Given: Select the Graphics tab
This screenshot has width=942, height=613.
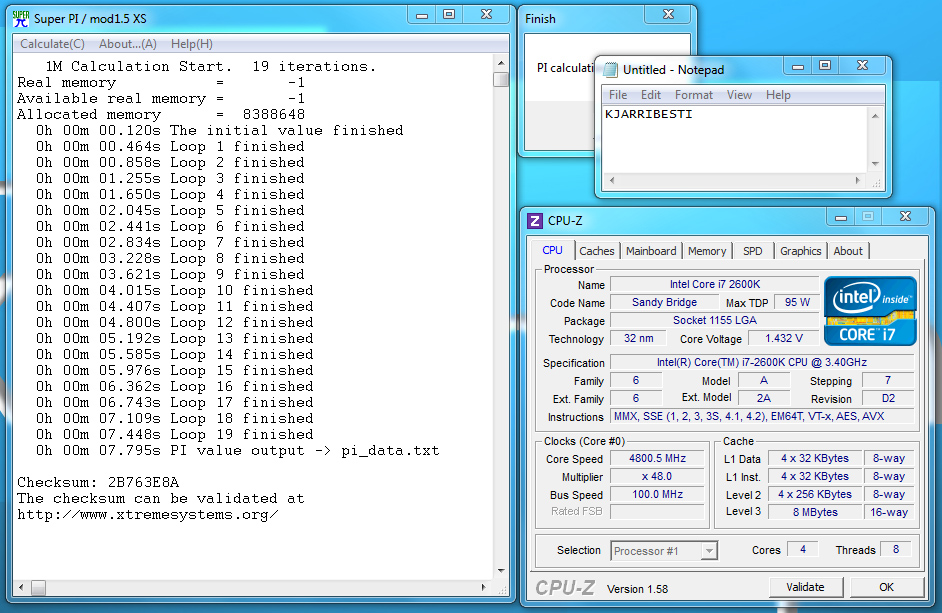Looking at the screenshot, I should [x=801, y=251].
